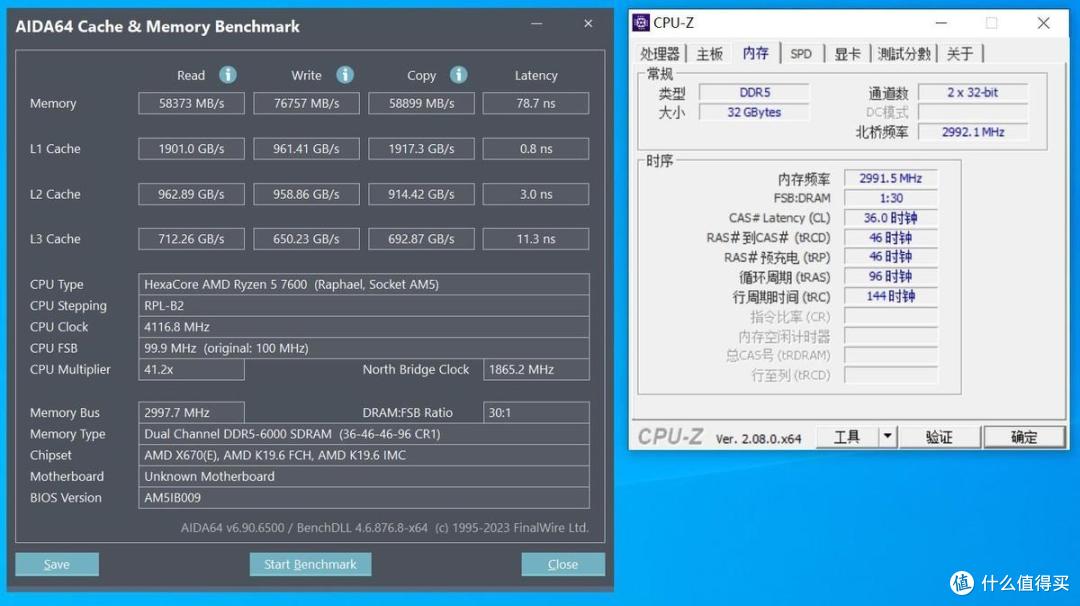Click L3 Cache latency 11.3 ns

point(536,239)
